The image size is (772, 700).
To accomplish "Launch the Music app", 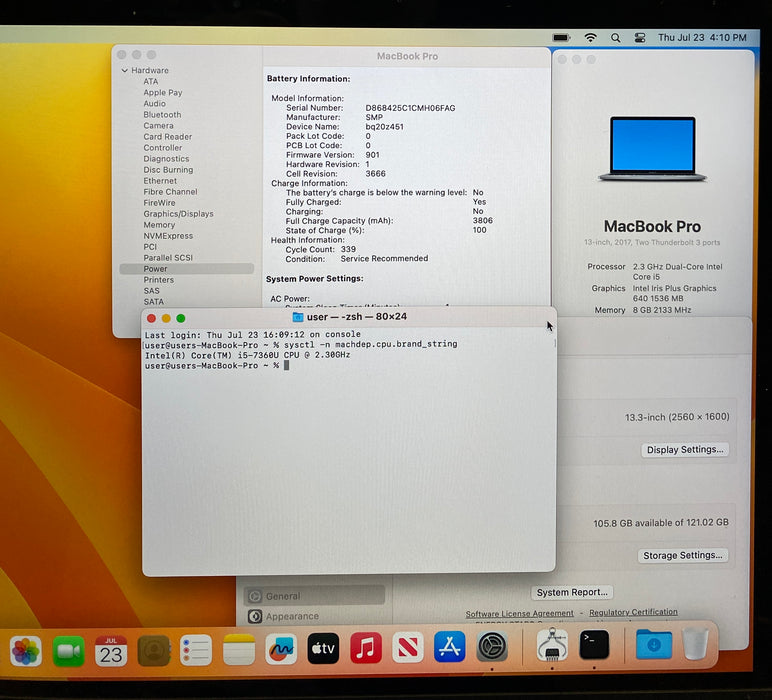I will click(x=365, y=648).
